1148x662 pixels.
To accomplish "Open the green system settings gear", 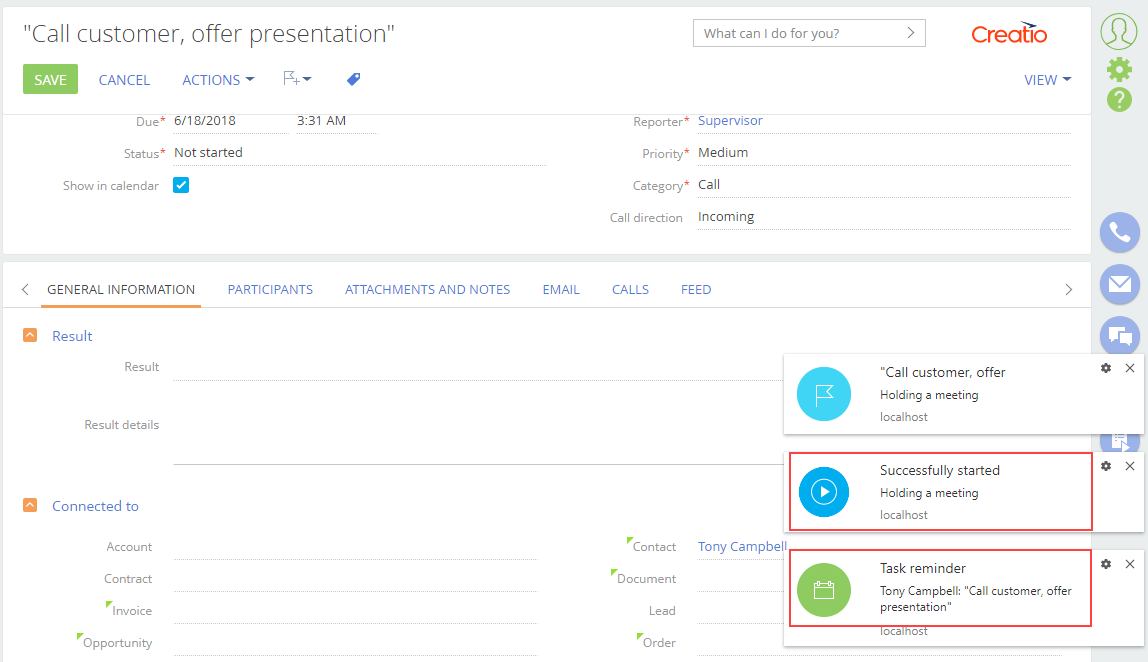I will (x=1119, y=70).
